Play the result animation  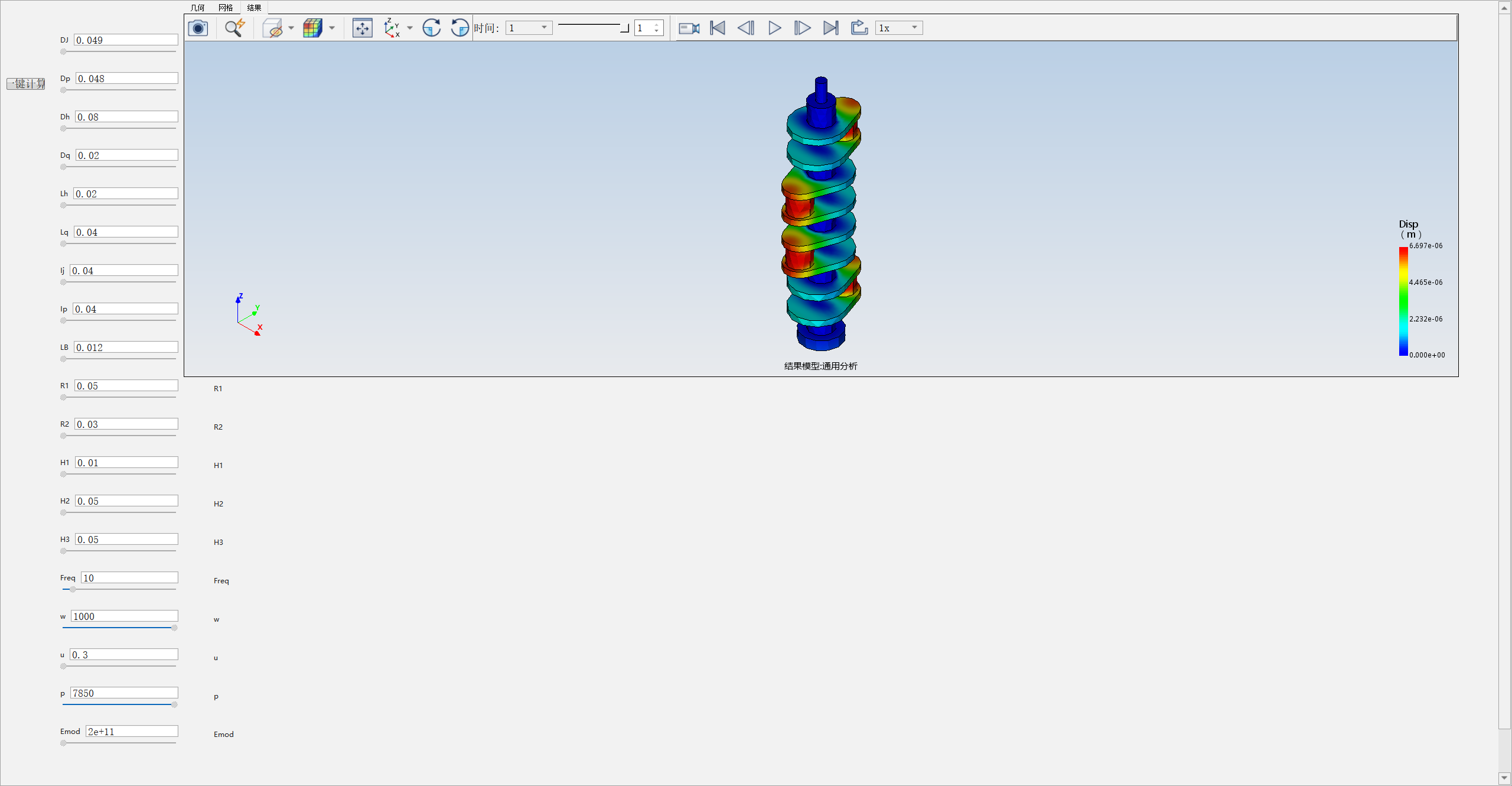click(774, 28)
